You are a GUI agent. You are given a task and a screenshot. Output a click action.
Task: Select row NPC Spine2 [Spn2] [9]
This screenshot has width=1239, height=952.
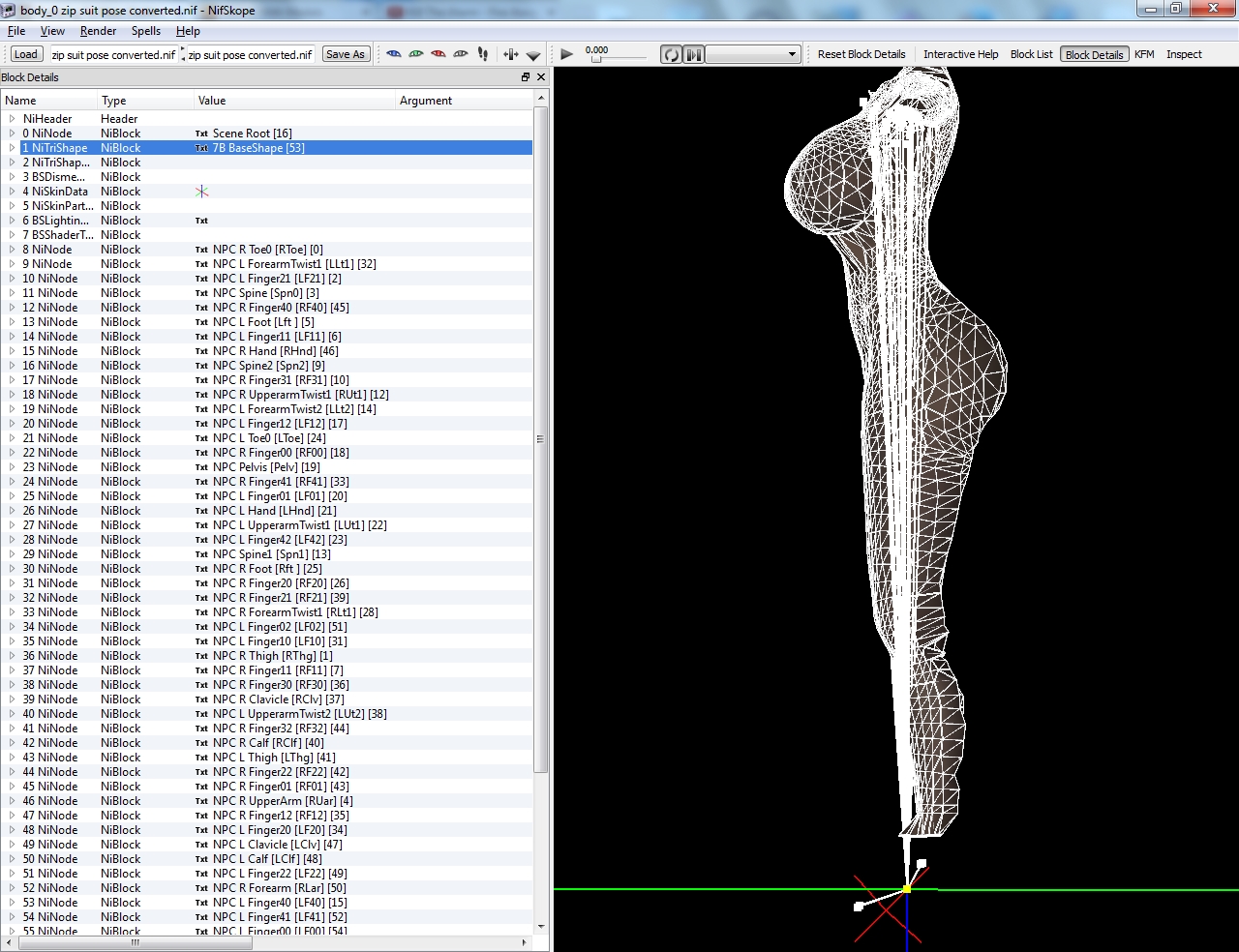coord(266,366)
